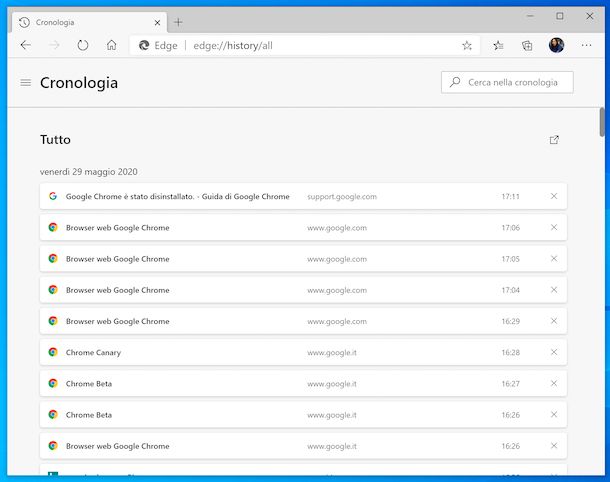
Task: Delete the 16:26 Chrome Beta entry
Action: coord(554,415)
